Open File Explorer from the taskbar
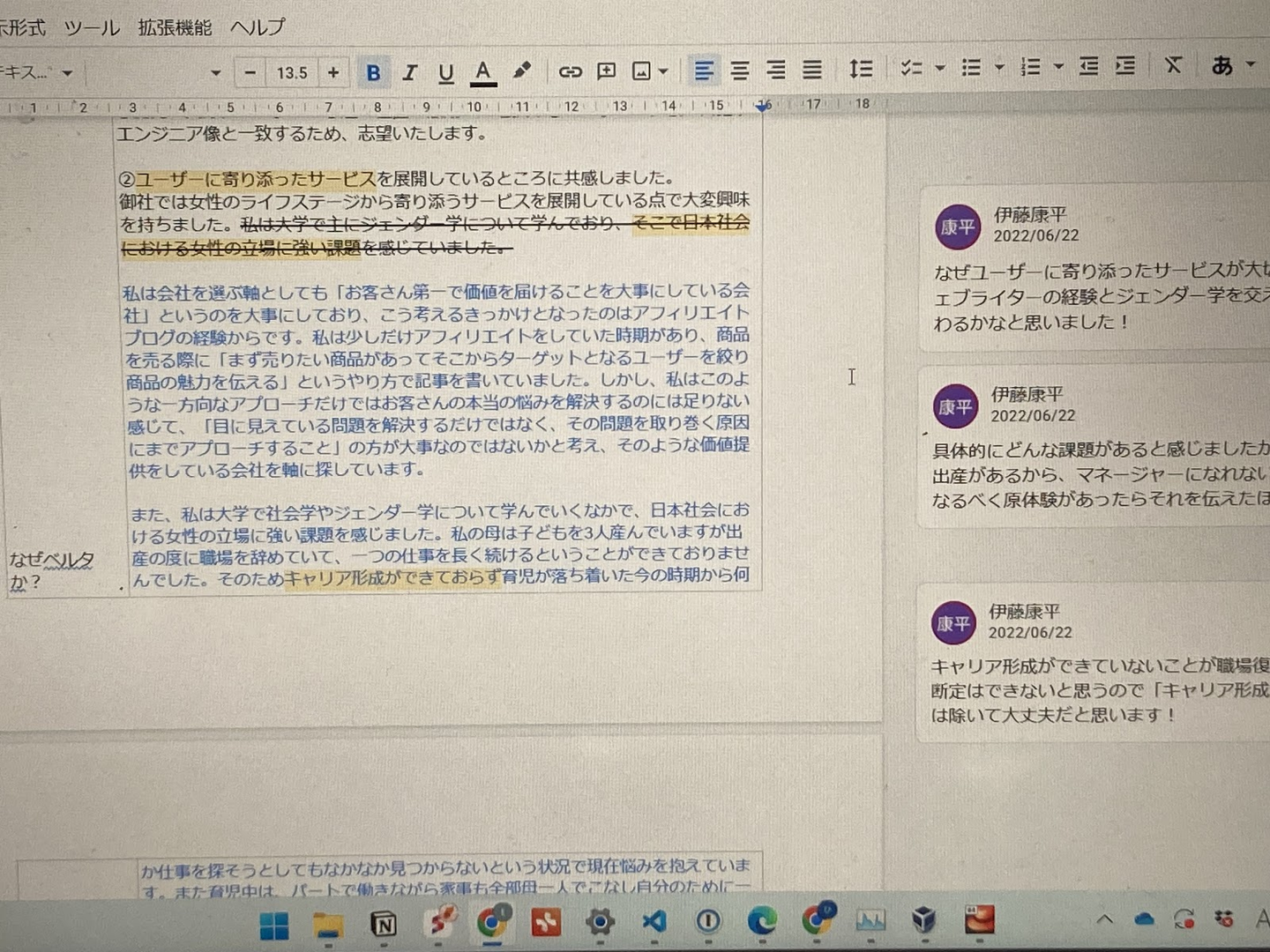The image size is (1270, 952). tap(328, 926)
